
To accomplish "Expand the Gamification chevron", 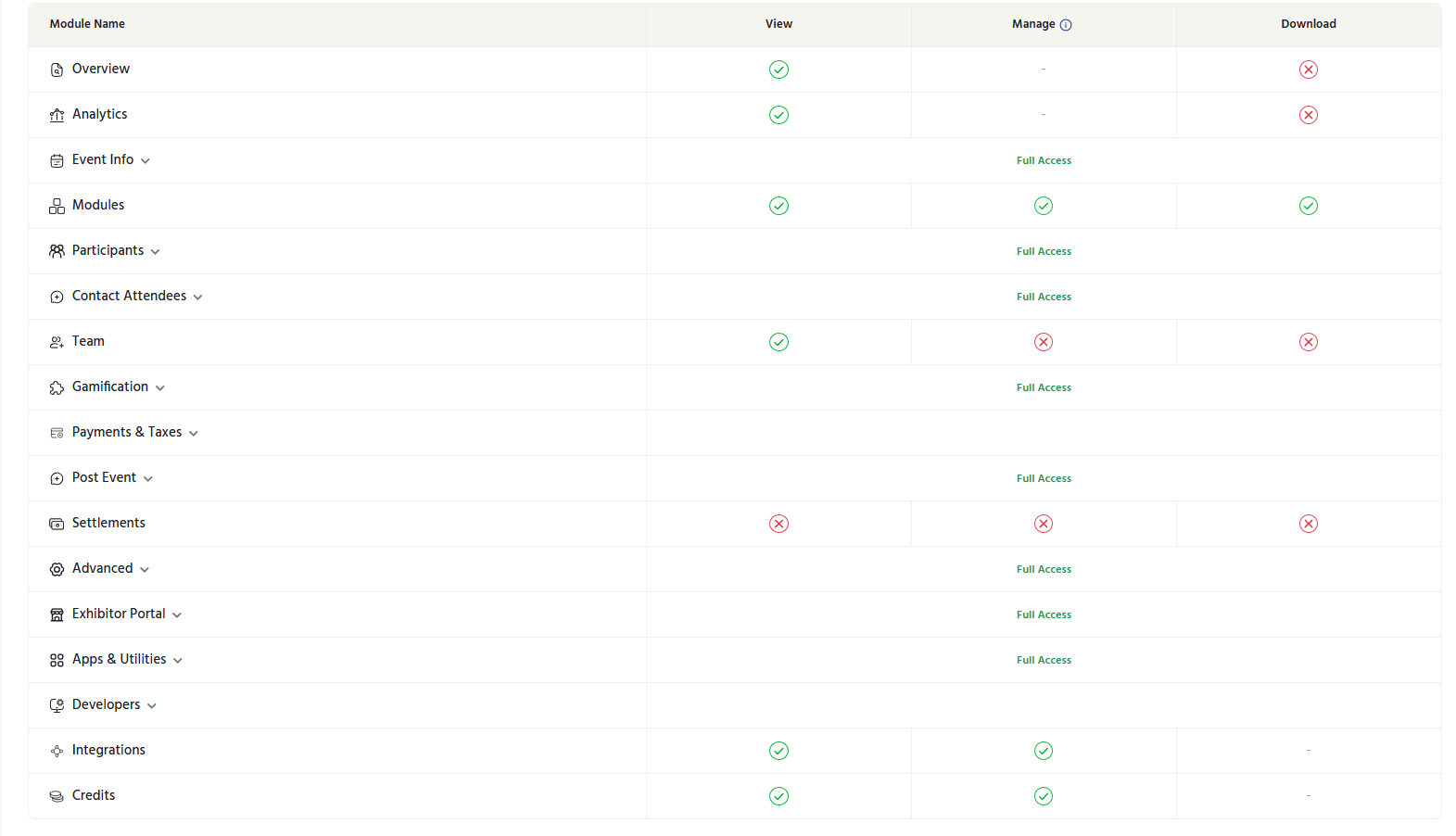I will point(160,388).
